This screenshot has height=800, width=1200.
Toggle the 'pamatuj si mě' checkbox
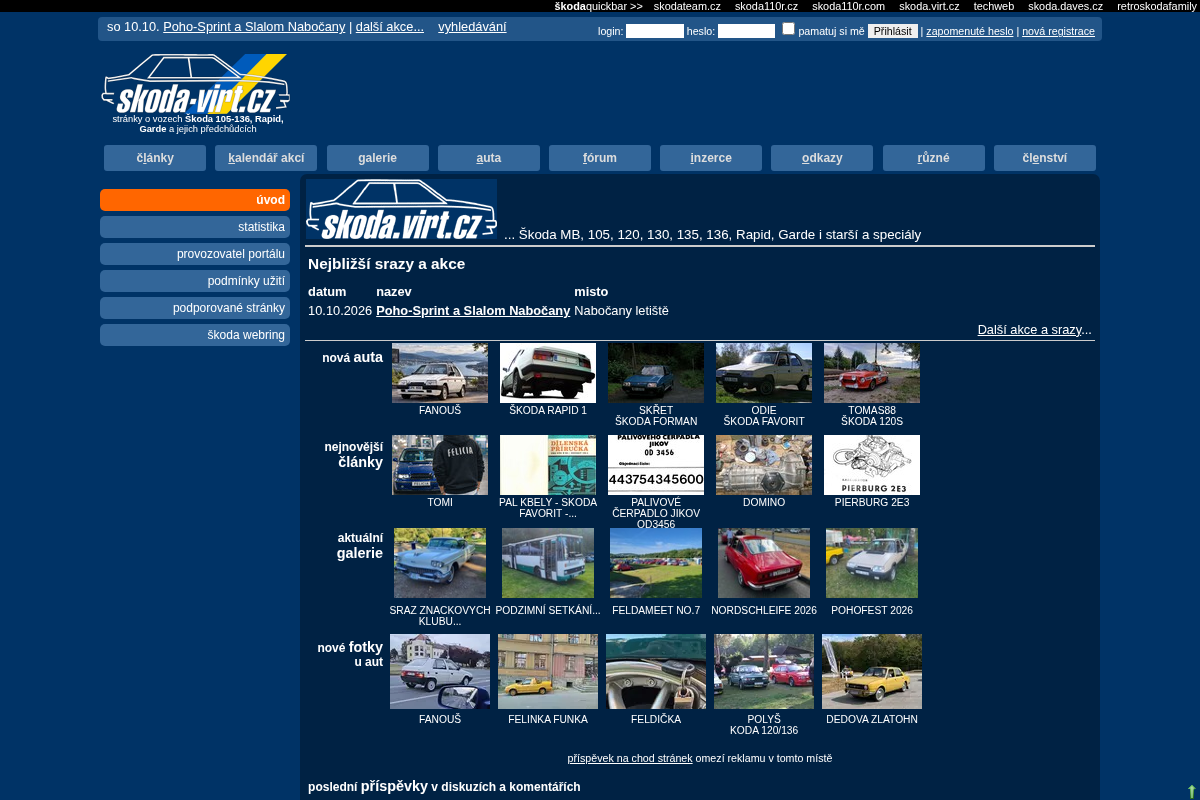tap(788, 29)
